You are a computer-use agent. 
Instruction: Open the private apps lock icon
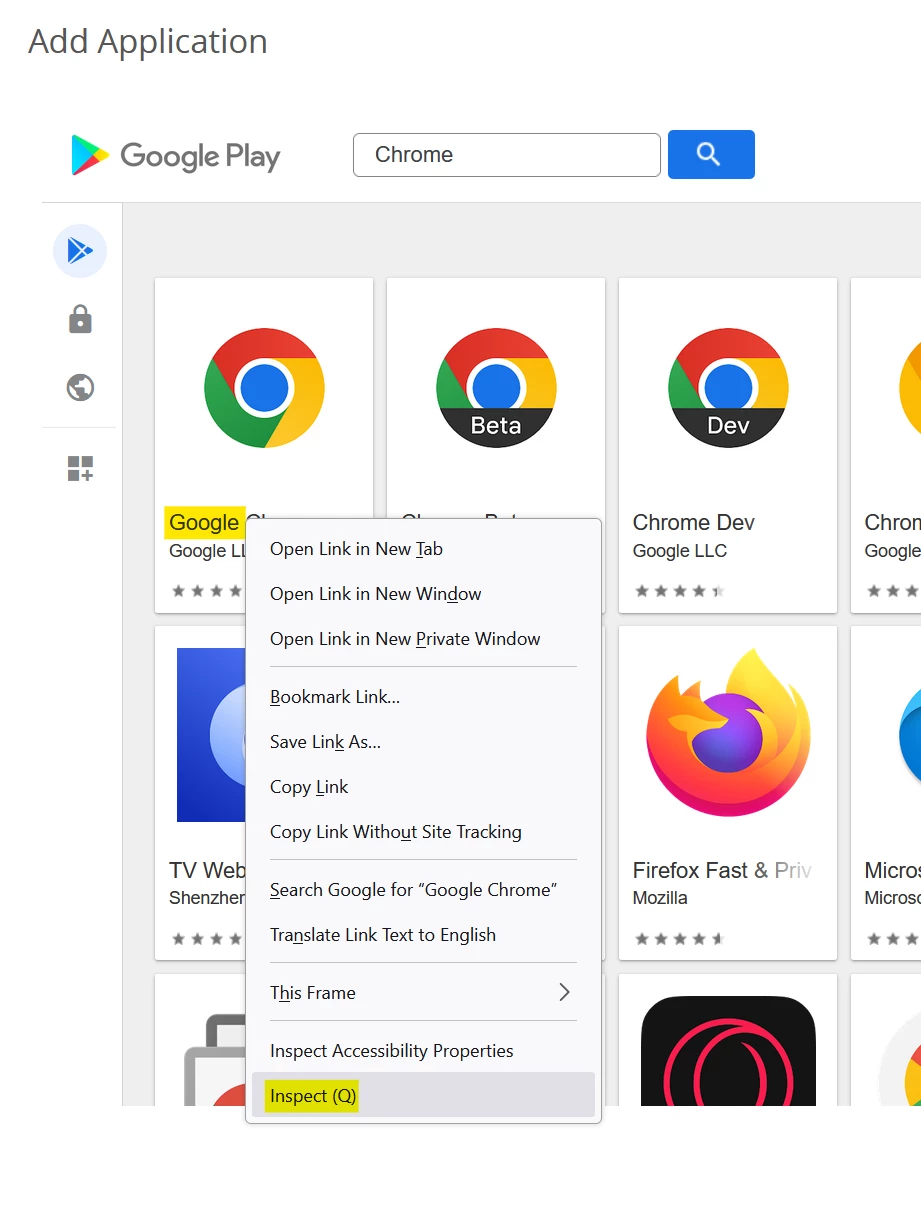[80, 319]
